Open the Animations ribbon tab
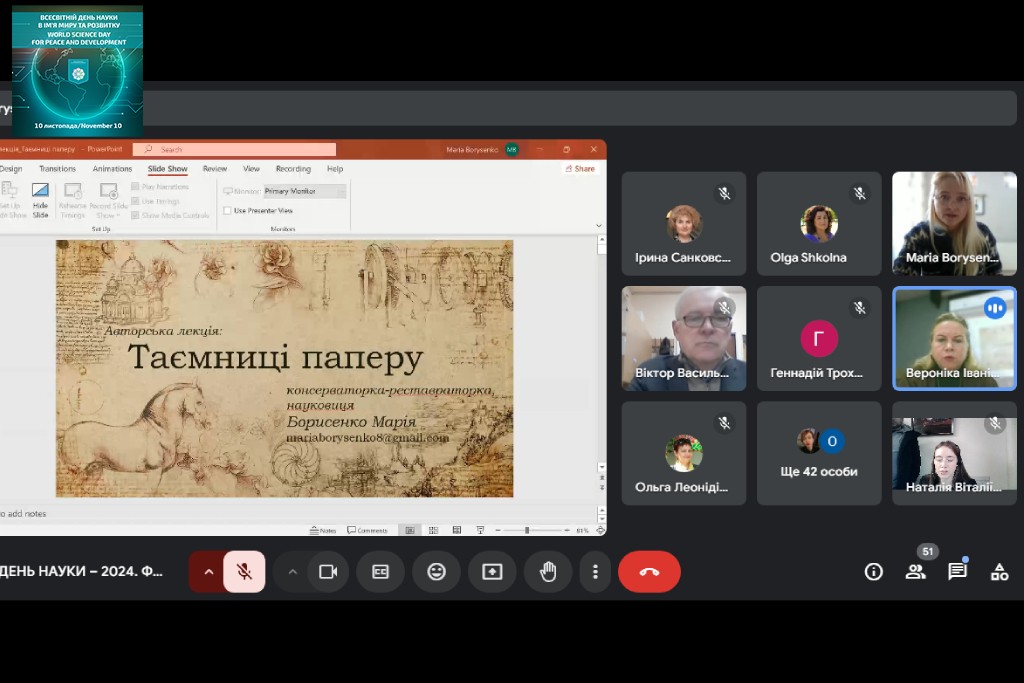 [112, 169]
